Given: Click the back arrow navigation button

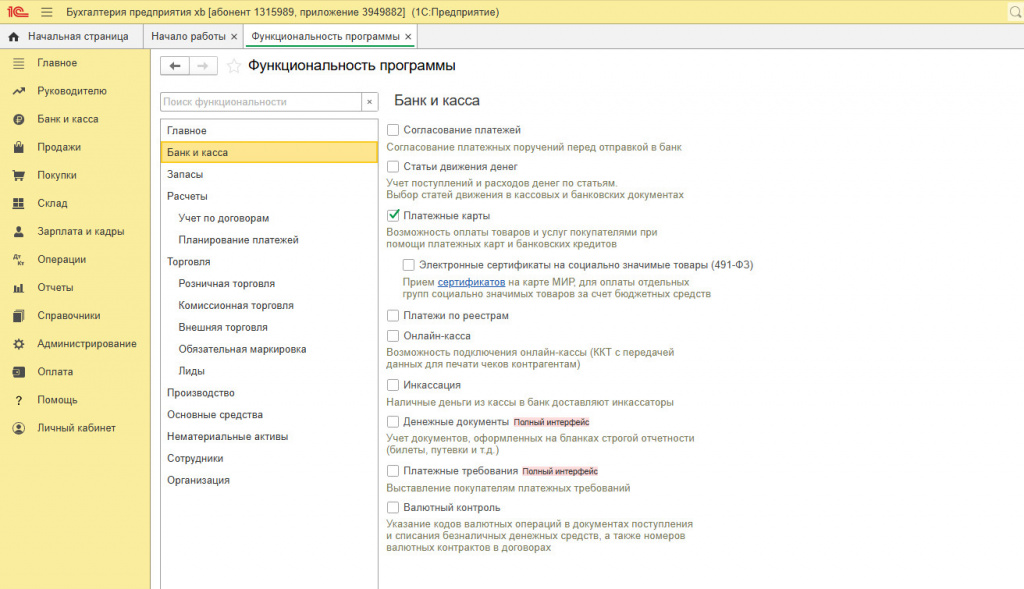Looking at the screenshot, I should [175, 66].
